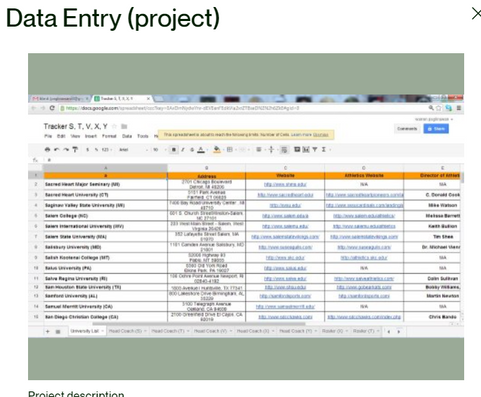
Task: Click Learn more in the yellow notification
Action: [301, 135]
